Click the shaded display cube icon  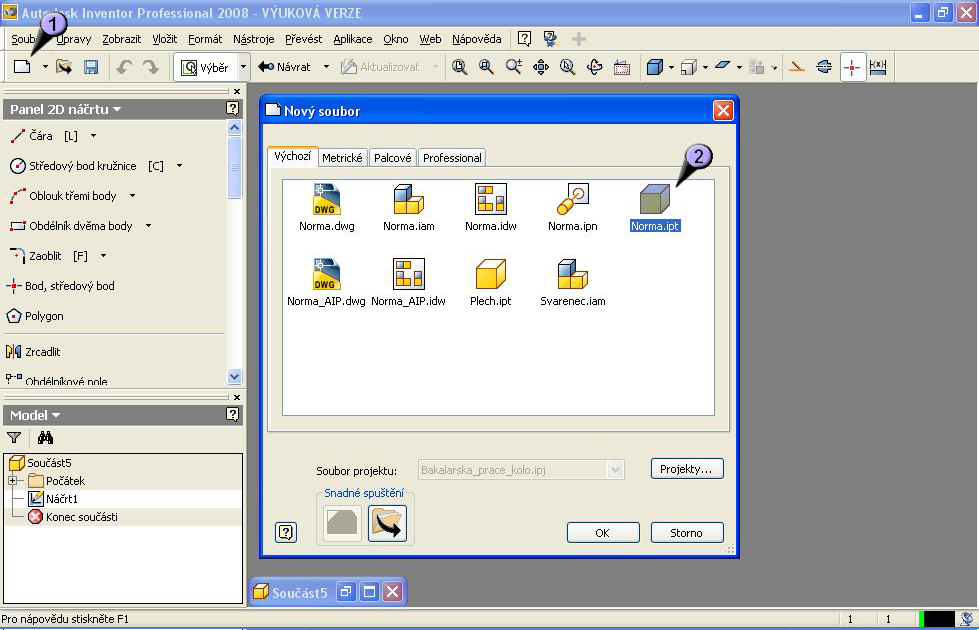tap(654, 67)
